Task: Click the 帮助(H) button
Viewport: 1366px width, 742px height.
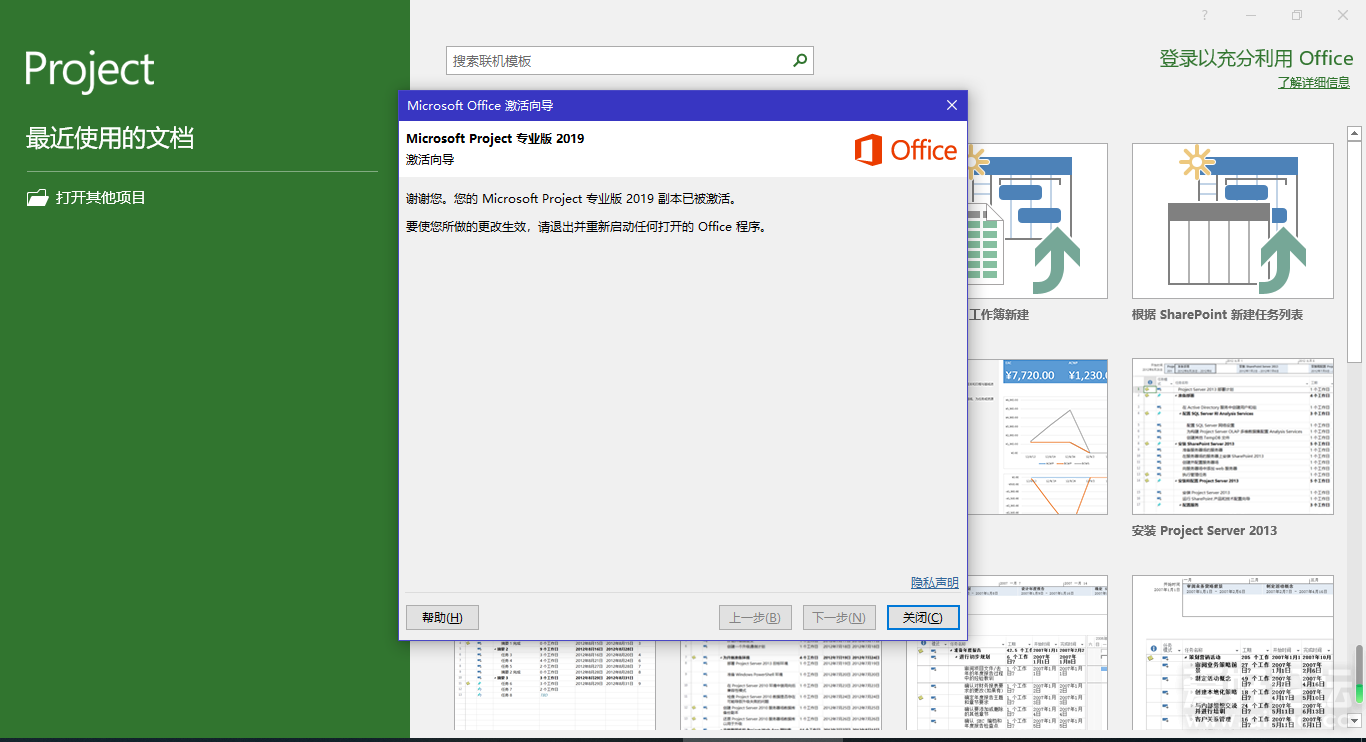Action: pos(442,618)
